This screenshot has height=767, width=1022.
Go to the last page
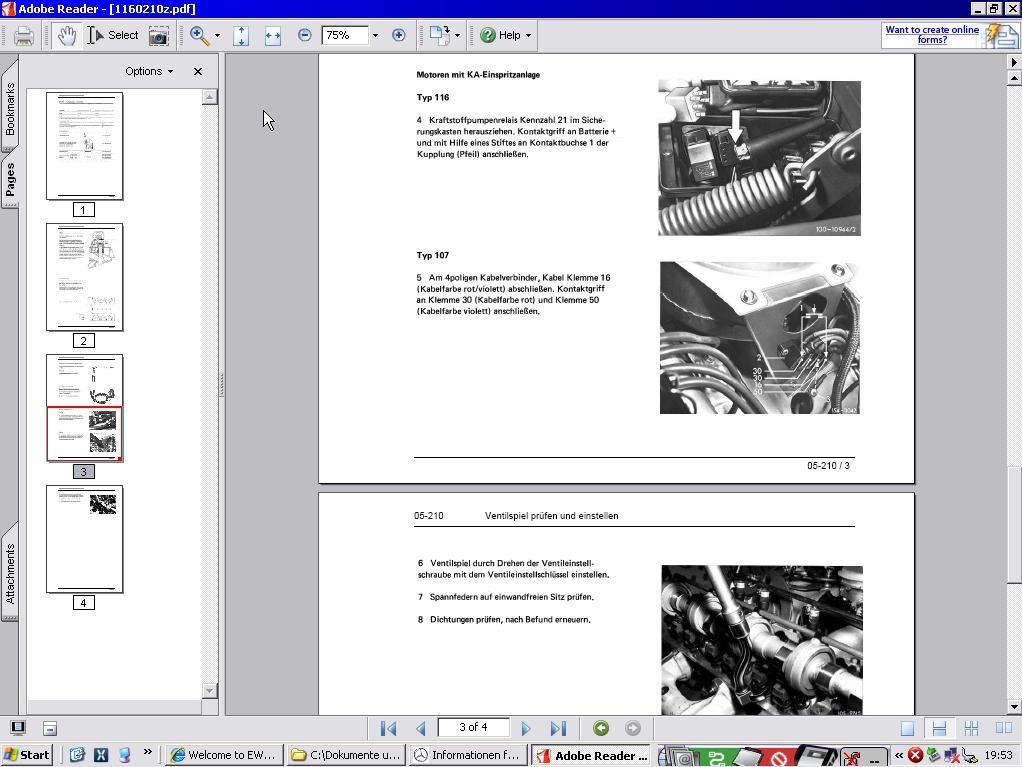point(559,728)
